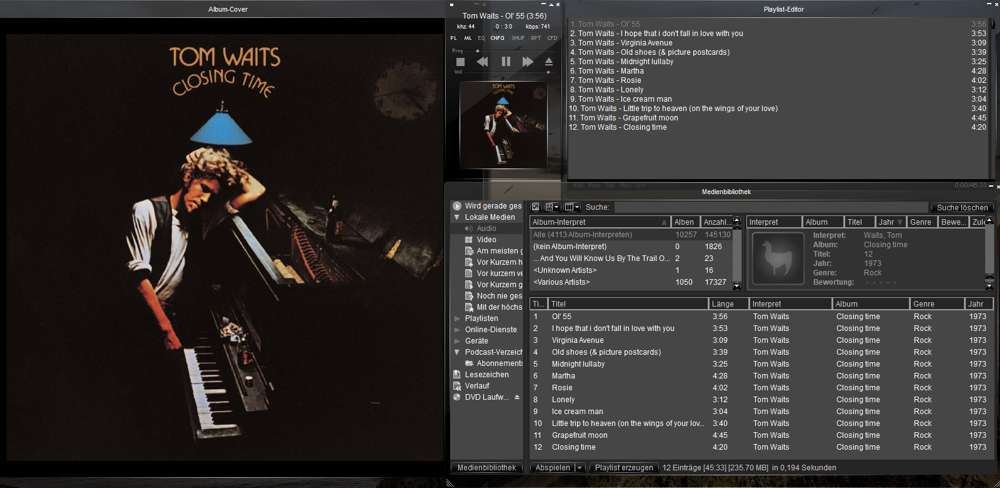Expand the Playlisten tree node

[458, 318]
